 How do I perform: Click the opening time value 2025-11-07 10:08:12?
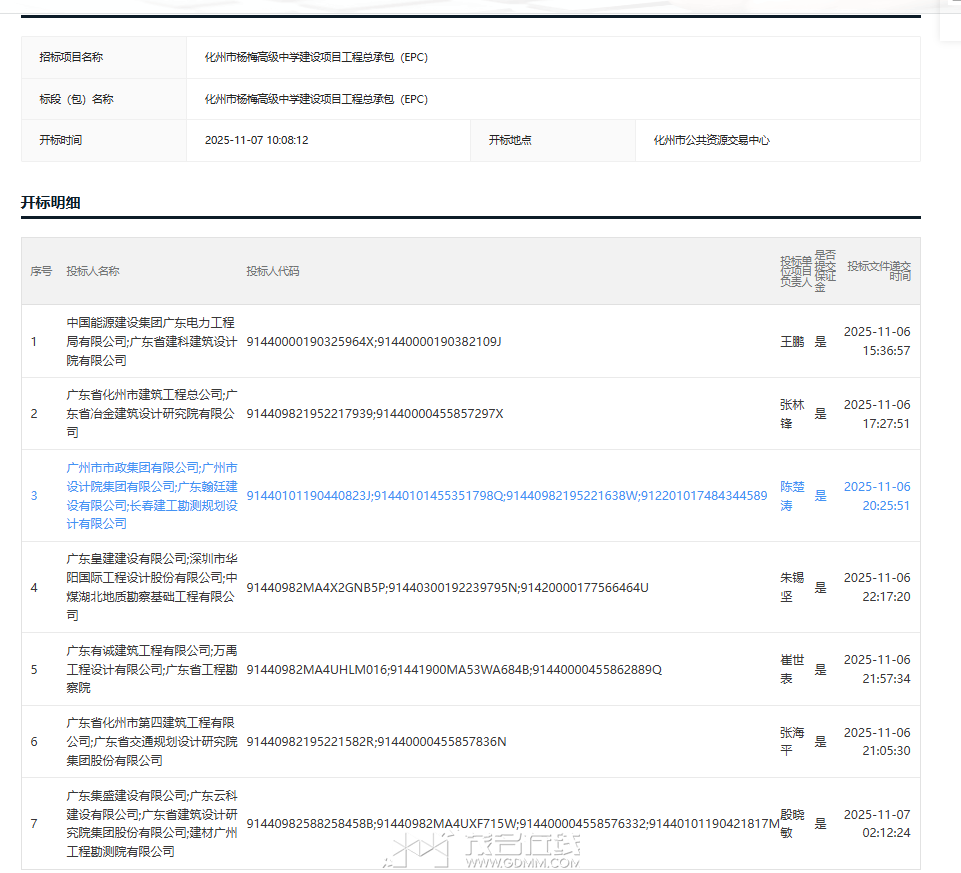(257, 140)
